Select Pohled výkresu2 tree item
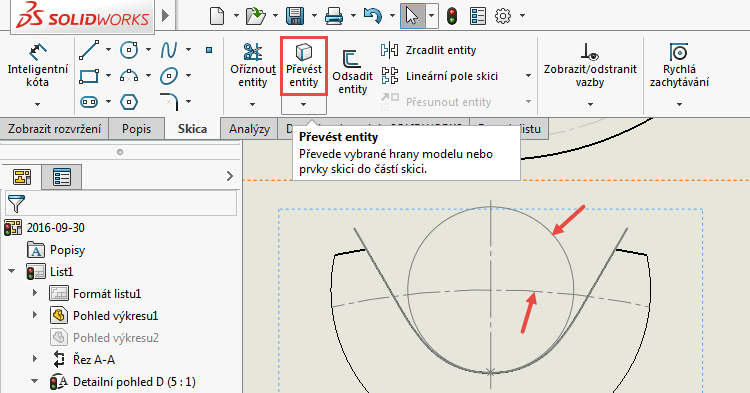 pos(104,338)
